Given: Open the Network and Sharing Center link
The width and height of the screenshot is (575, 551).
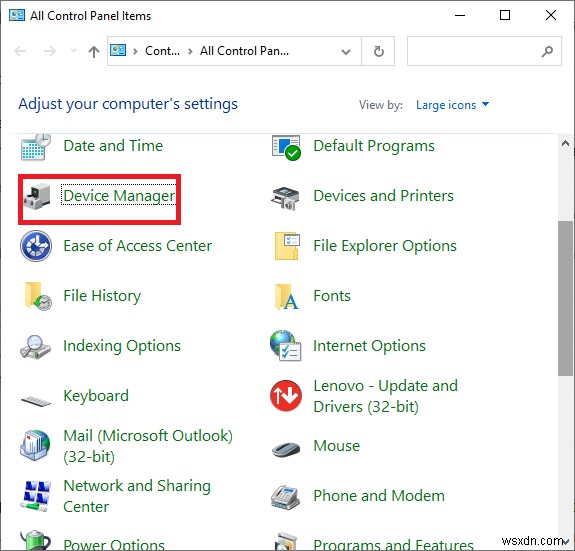Looking at the screenshot, I should pos(137,496).
